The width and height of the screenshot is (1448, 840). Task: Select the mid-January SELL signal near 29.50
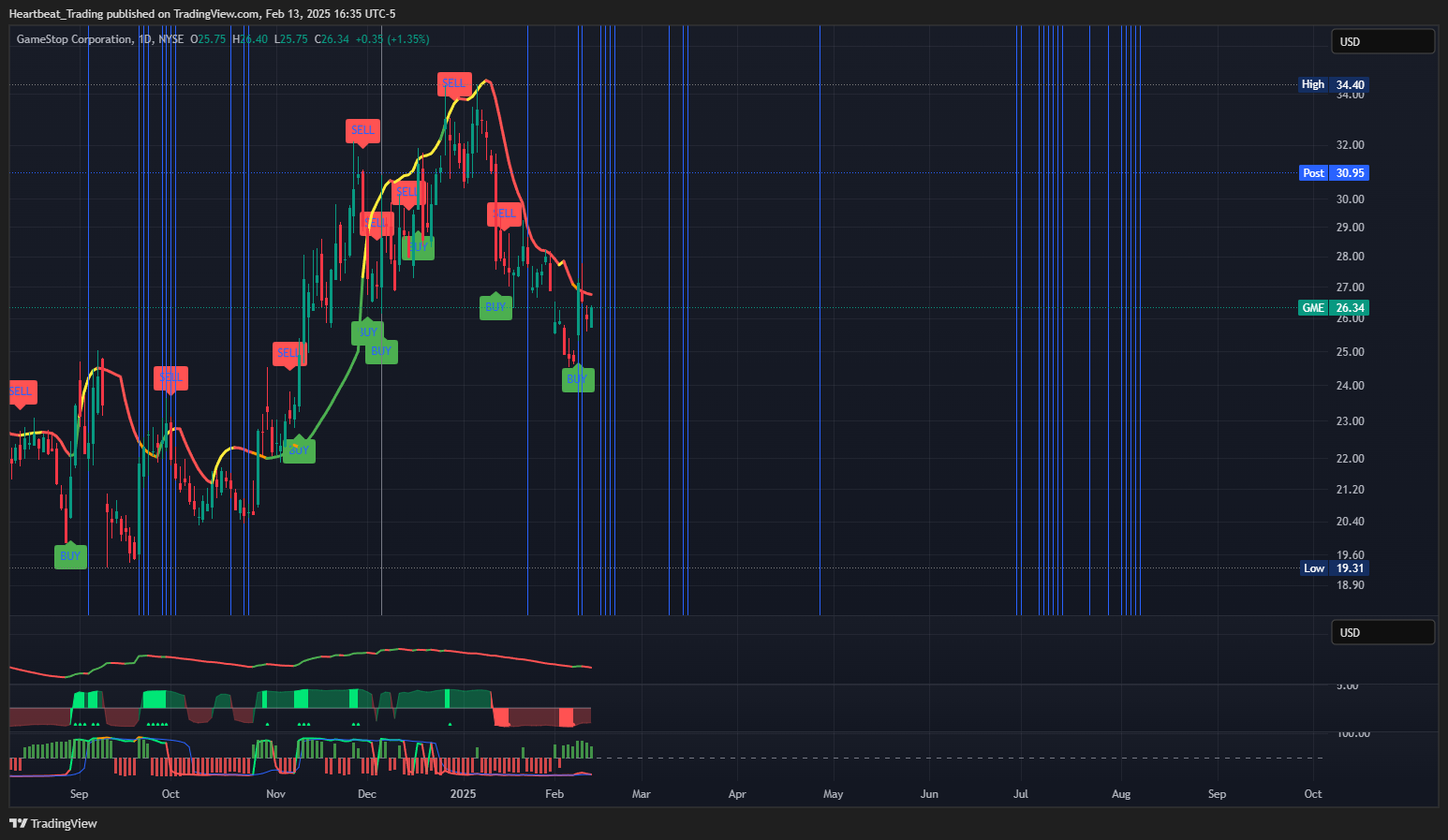coord(504,214)
